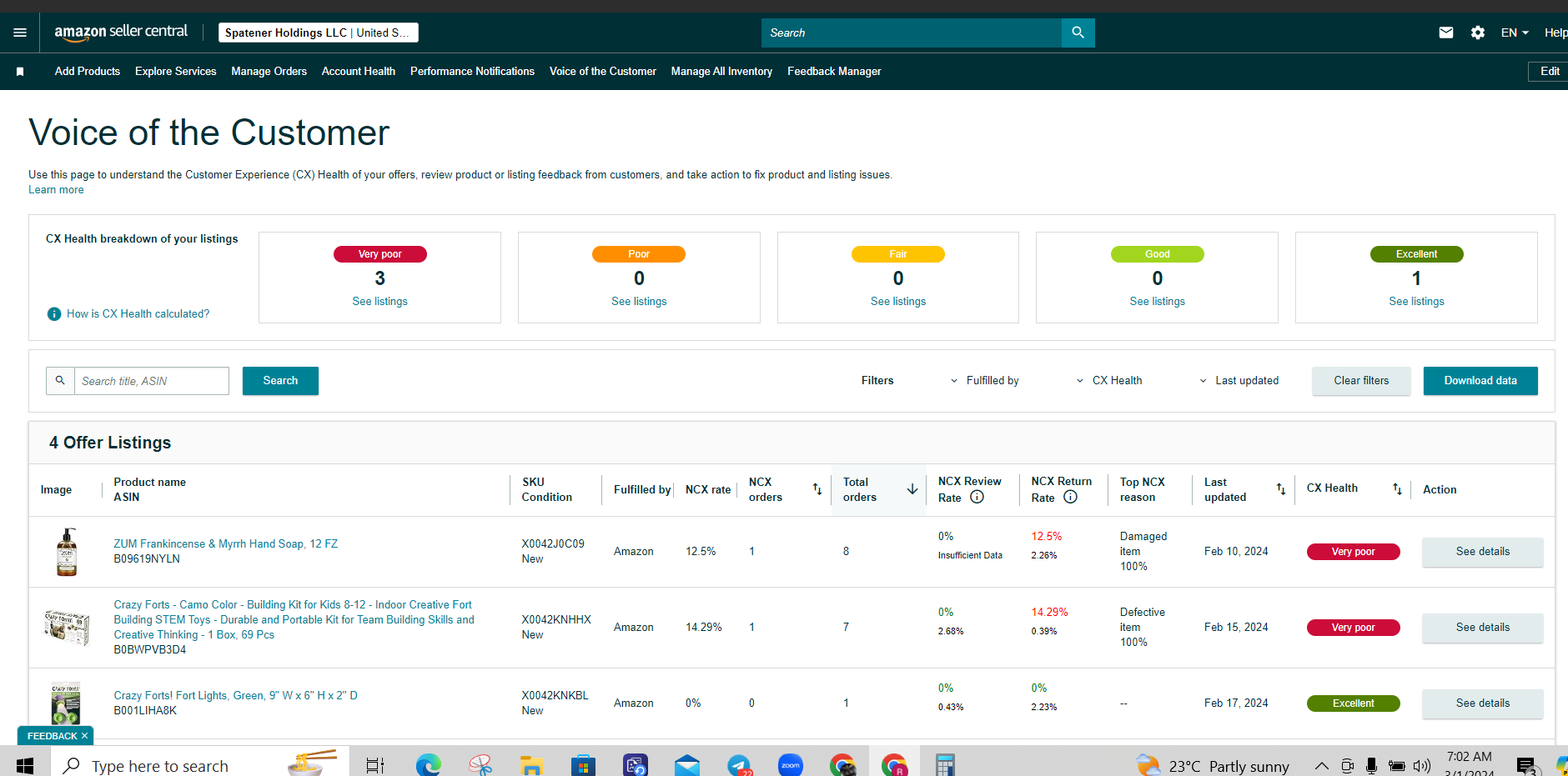Image resolution: width=1568 pixels, height=776 pixels.
Task: Click the Amazon Seller Central logo
Action: point(121,32)
